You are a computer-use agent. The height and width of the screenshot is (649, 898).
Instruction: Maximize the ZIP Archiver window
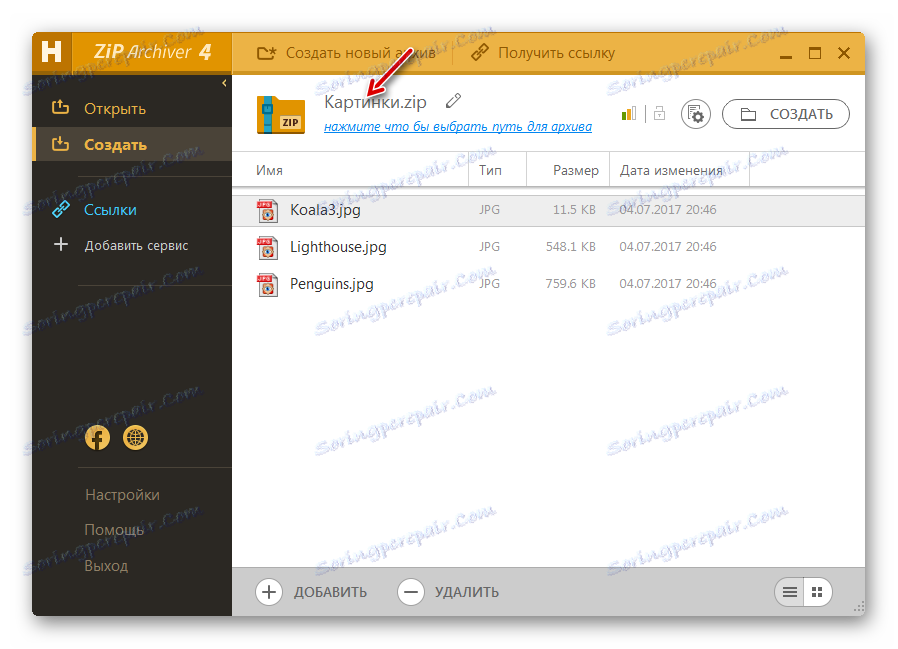pyautogui.click(x=815, y=53)
